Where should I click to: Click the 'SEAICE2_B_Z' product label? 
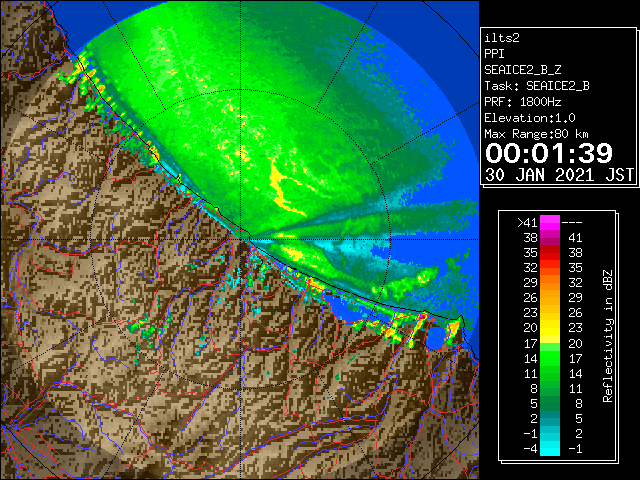click(x=523, y=70)
